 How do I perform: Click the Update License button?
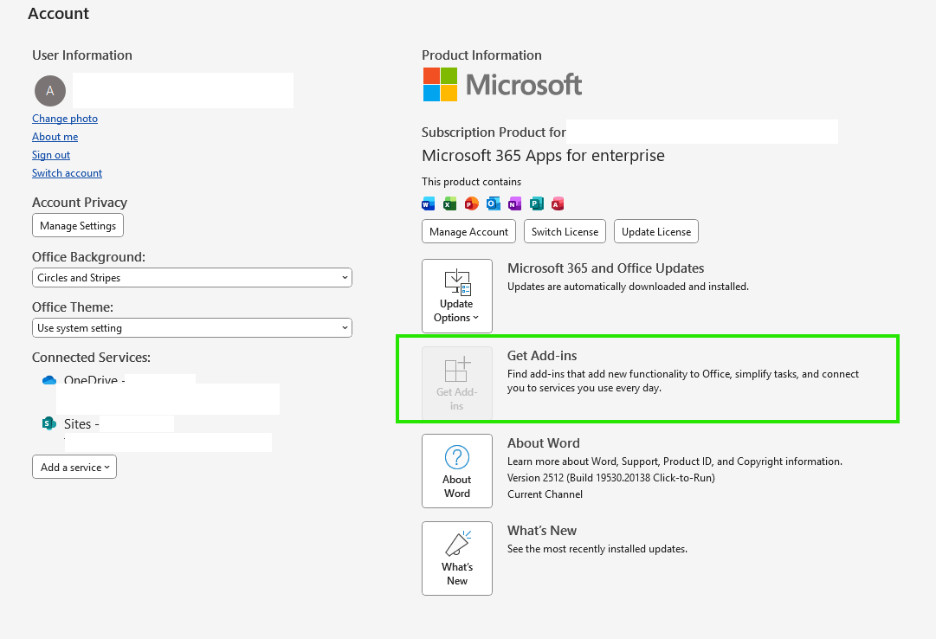(x=657, y=232)
